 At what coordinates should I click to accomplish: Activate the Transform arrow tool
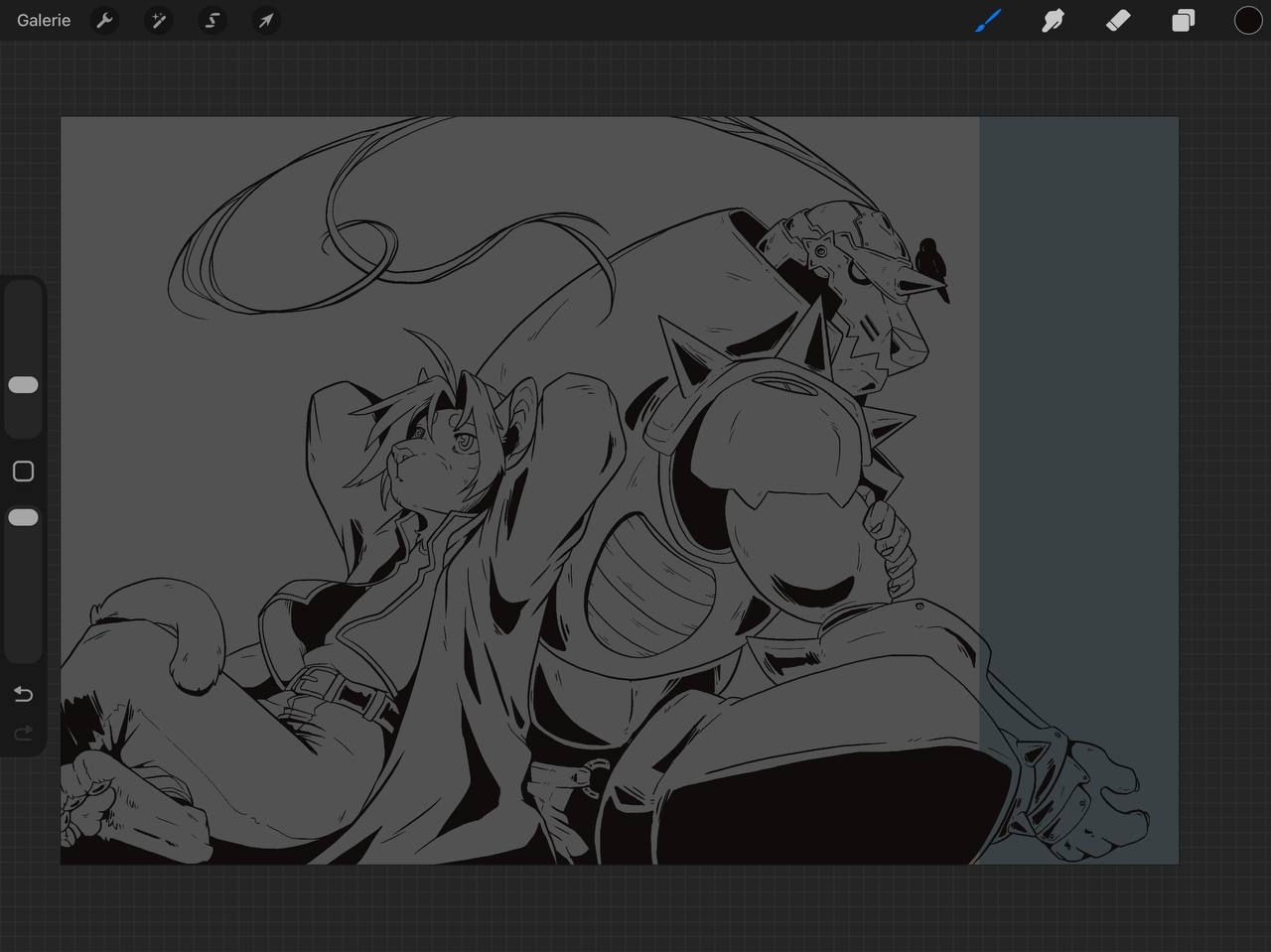pos(265,20)
